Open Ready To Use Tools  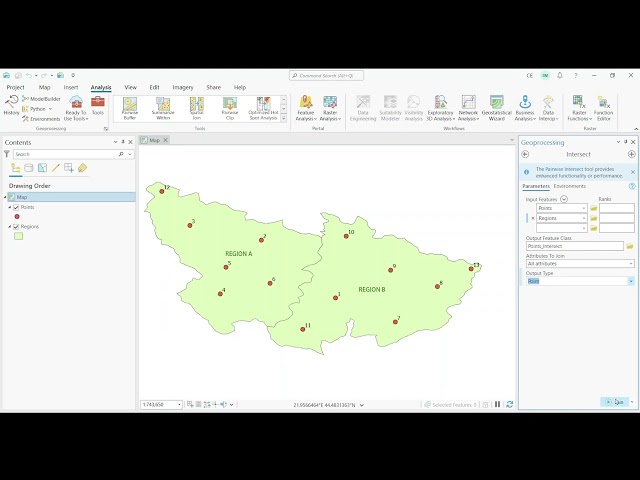(76, 108)
